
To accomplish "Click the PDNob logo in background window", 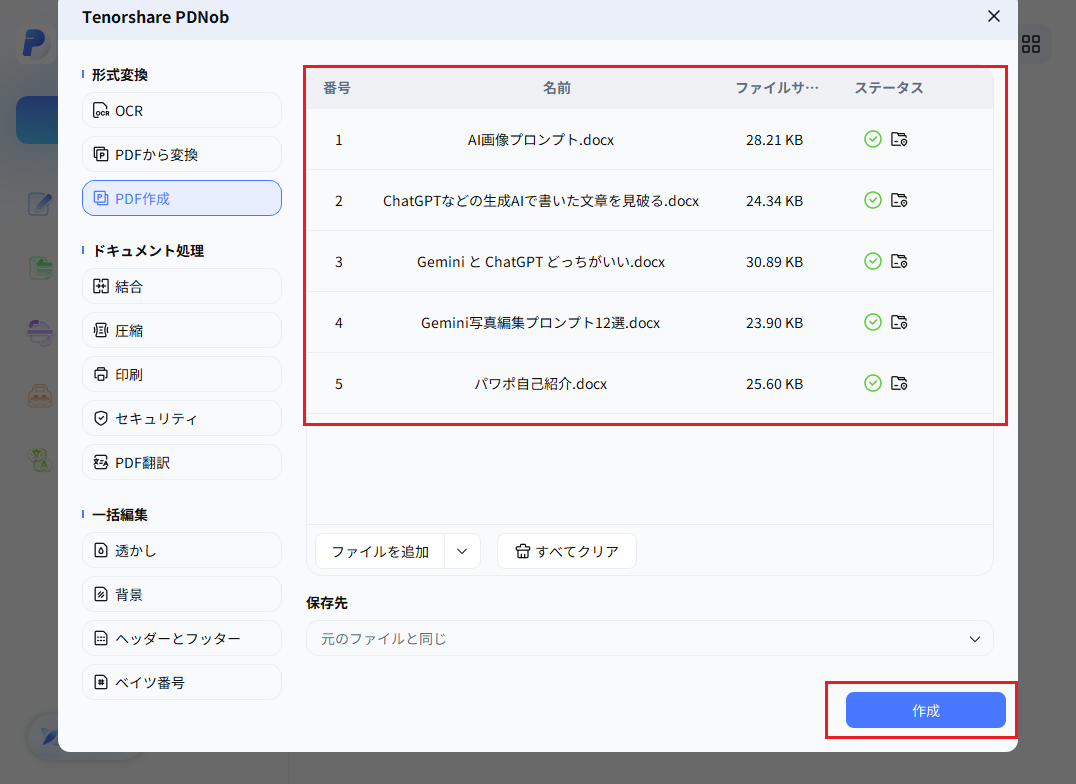I will click(x=34, y=44).
